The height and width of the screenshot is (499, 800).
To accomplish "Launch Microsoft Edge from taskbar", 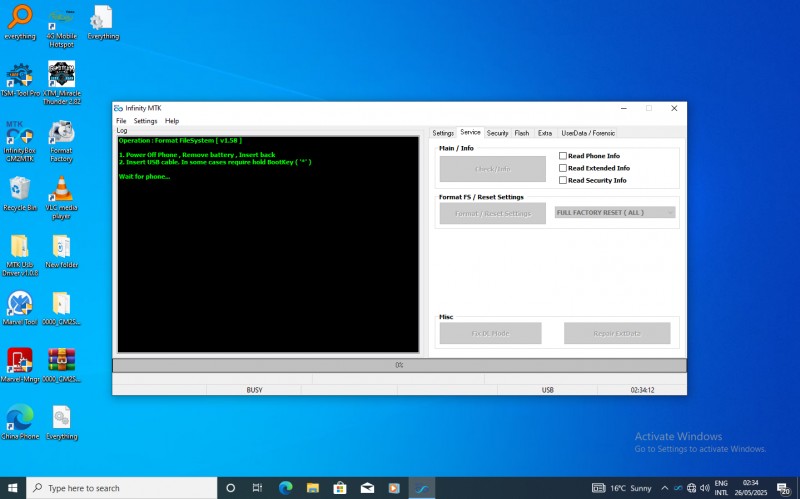I will [x=285, y=488].
